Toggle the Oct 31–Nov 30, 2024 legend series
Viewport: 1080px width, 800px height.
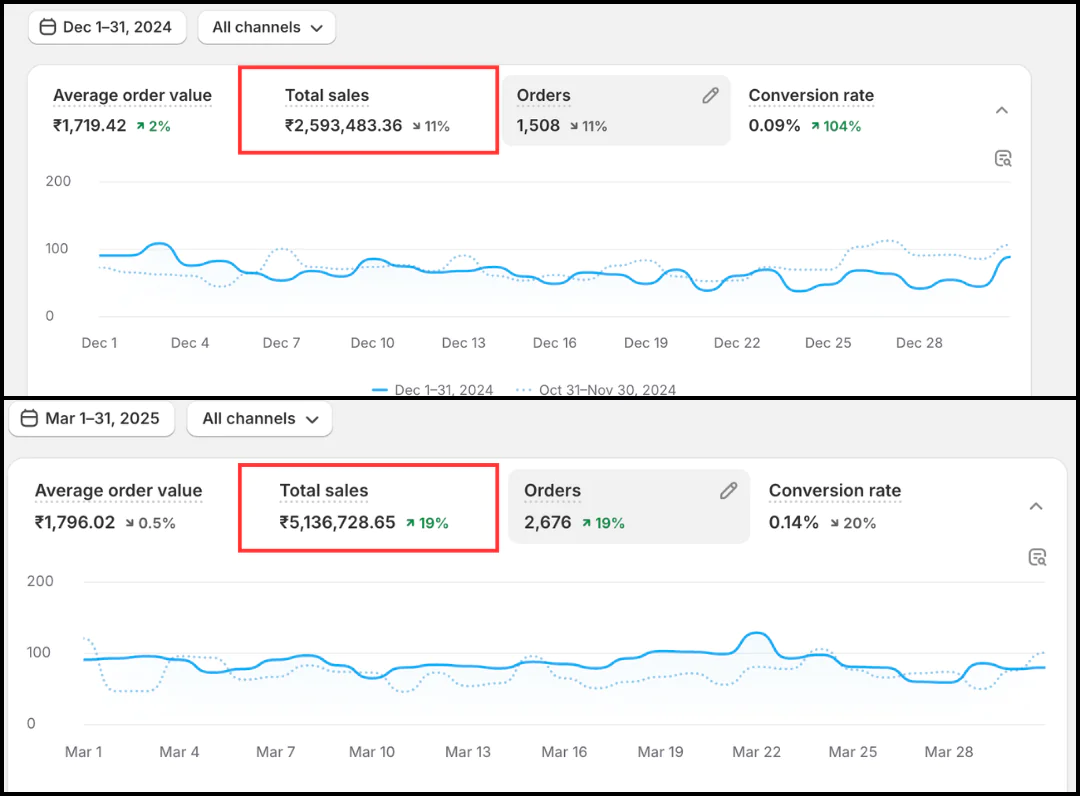click(596, 390)
